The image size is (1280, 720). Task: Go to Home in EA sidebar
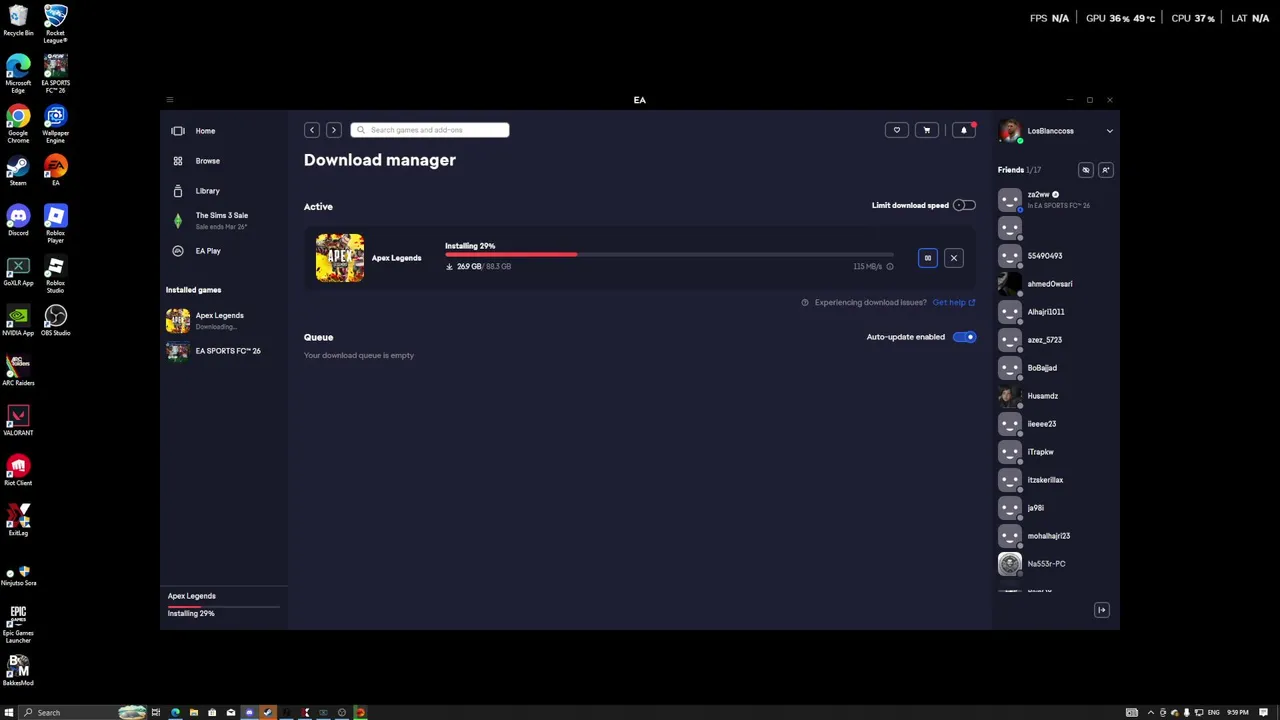click(205, 131)
